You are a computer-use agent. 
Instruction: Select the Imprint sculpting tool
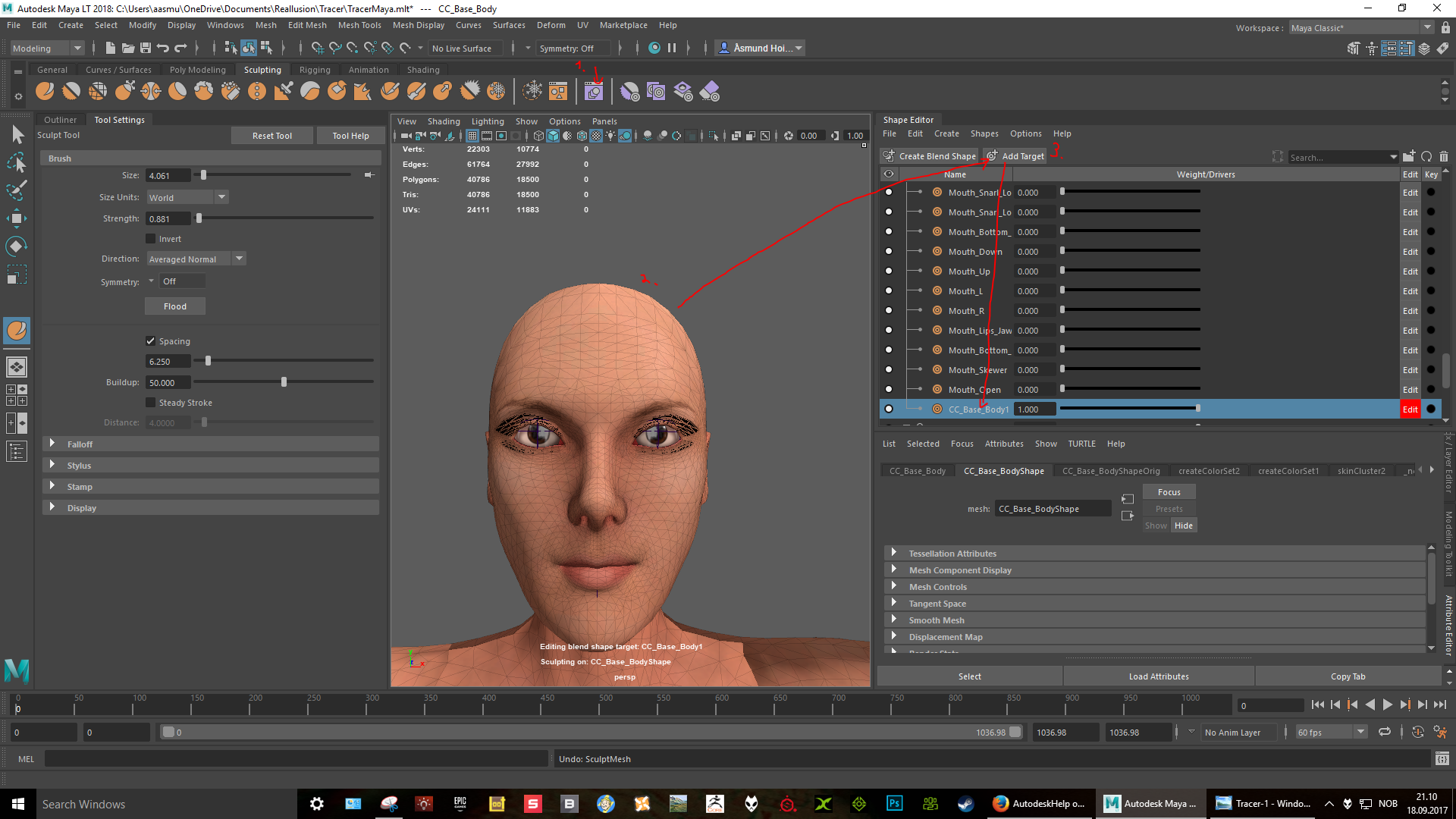(x=284, y=92)
